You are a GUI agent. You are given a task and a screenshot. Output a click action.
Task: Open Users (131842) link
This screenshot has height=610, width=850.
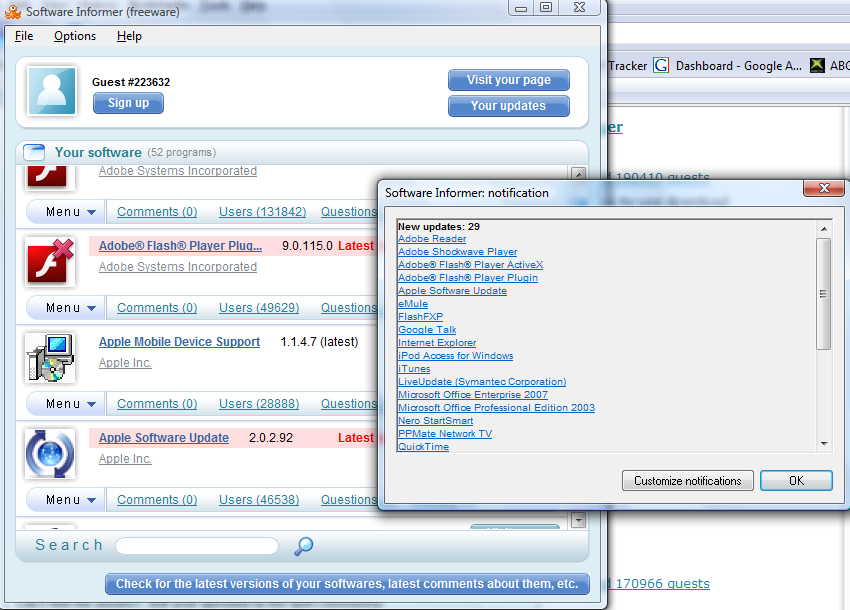point(262,212)
